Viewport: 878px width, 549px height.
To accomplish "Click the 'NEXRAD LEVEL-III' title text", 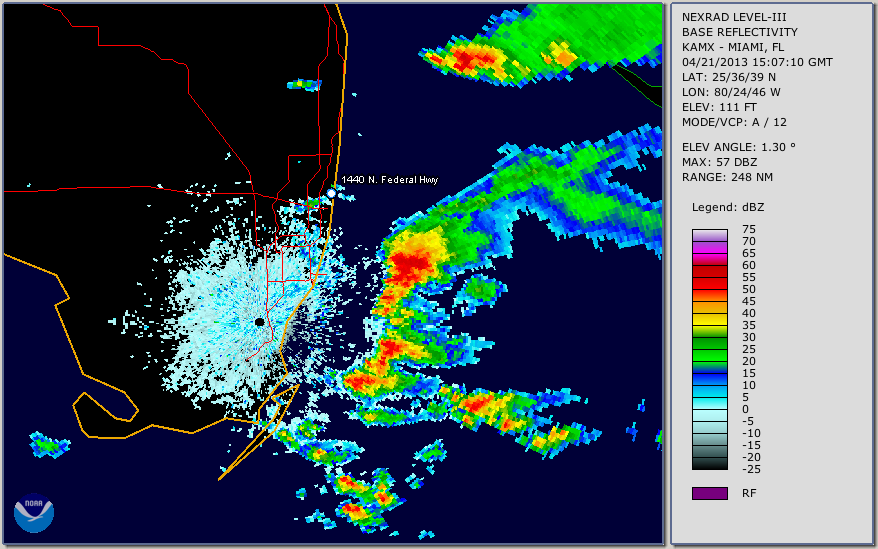I will click(x=734, y=17).
